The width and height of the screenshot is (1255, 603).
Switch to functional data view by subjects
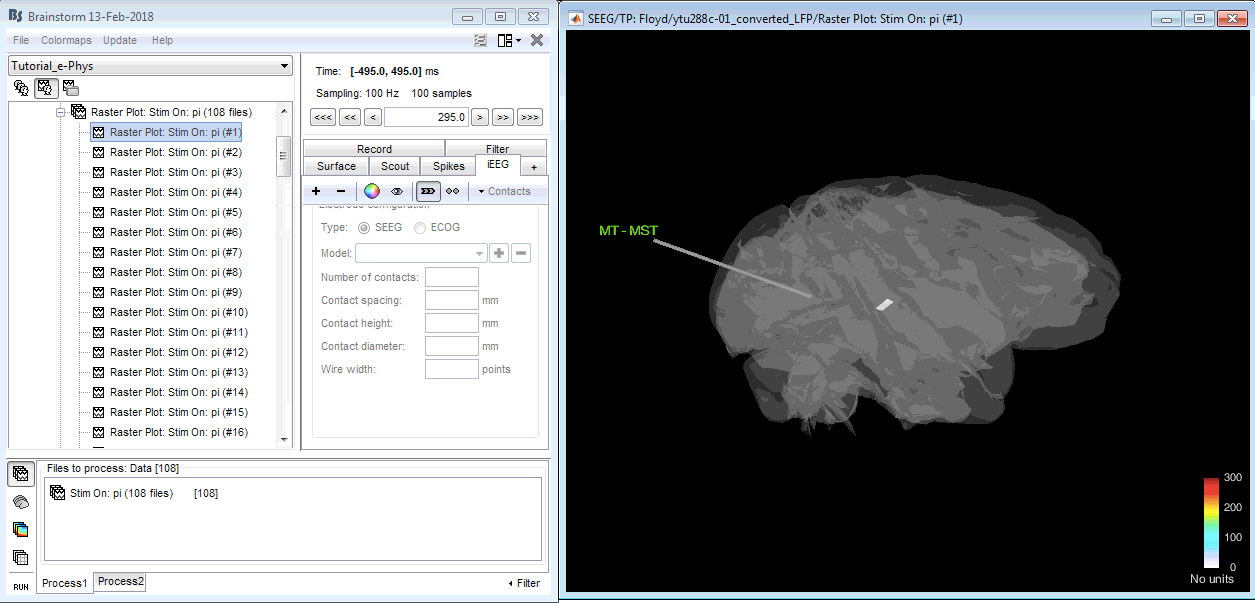pos(45,88)
